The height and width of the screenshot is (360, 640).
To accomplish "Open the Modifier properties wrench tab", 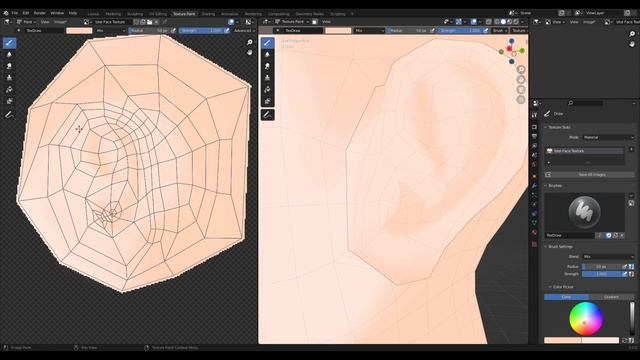I will pyautogui.click(x=534, y=186).
